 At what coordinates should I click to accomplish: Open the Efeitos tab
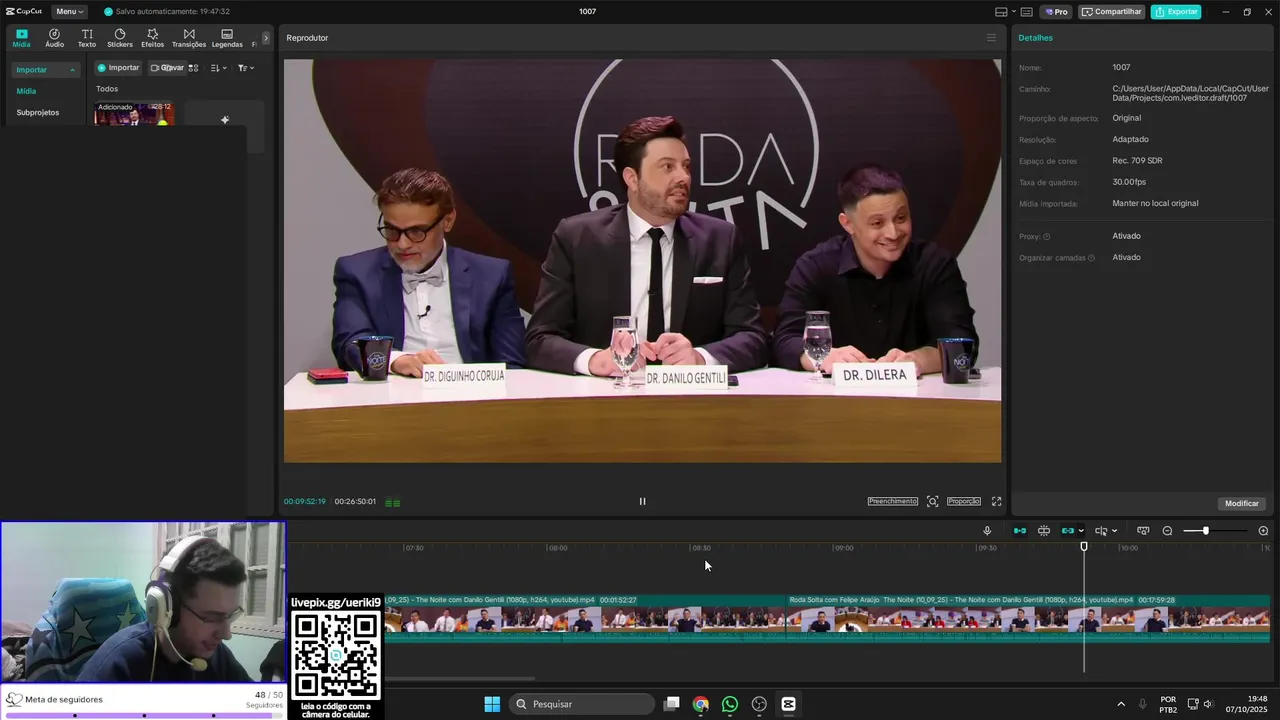pyautogui.click(x=152, y=38)
